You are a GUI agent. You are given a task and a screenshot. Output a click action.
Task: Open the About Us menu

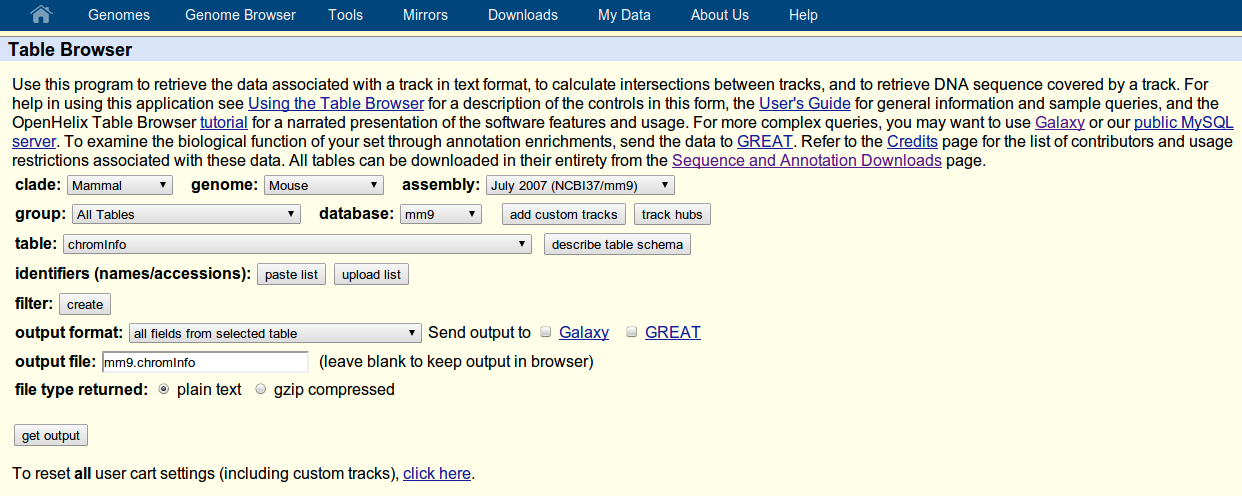[720, 15]
